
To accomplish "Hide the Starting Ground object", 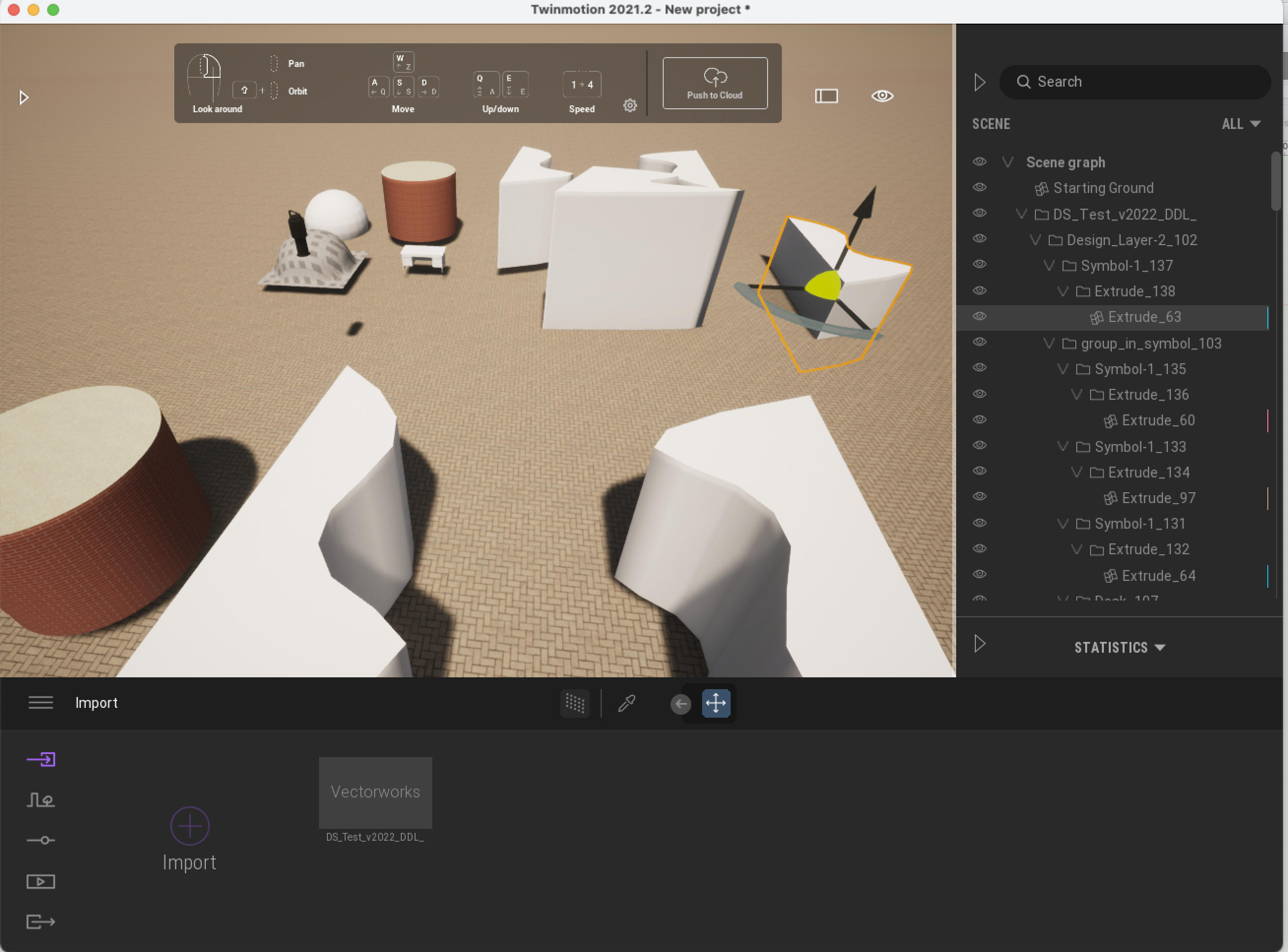I will click(979, 187).
